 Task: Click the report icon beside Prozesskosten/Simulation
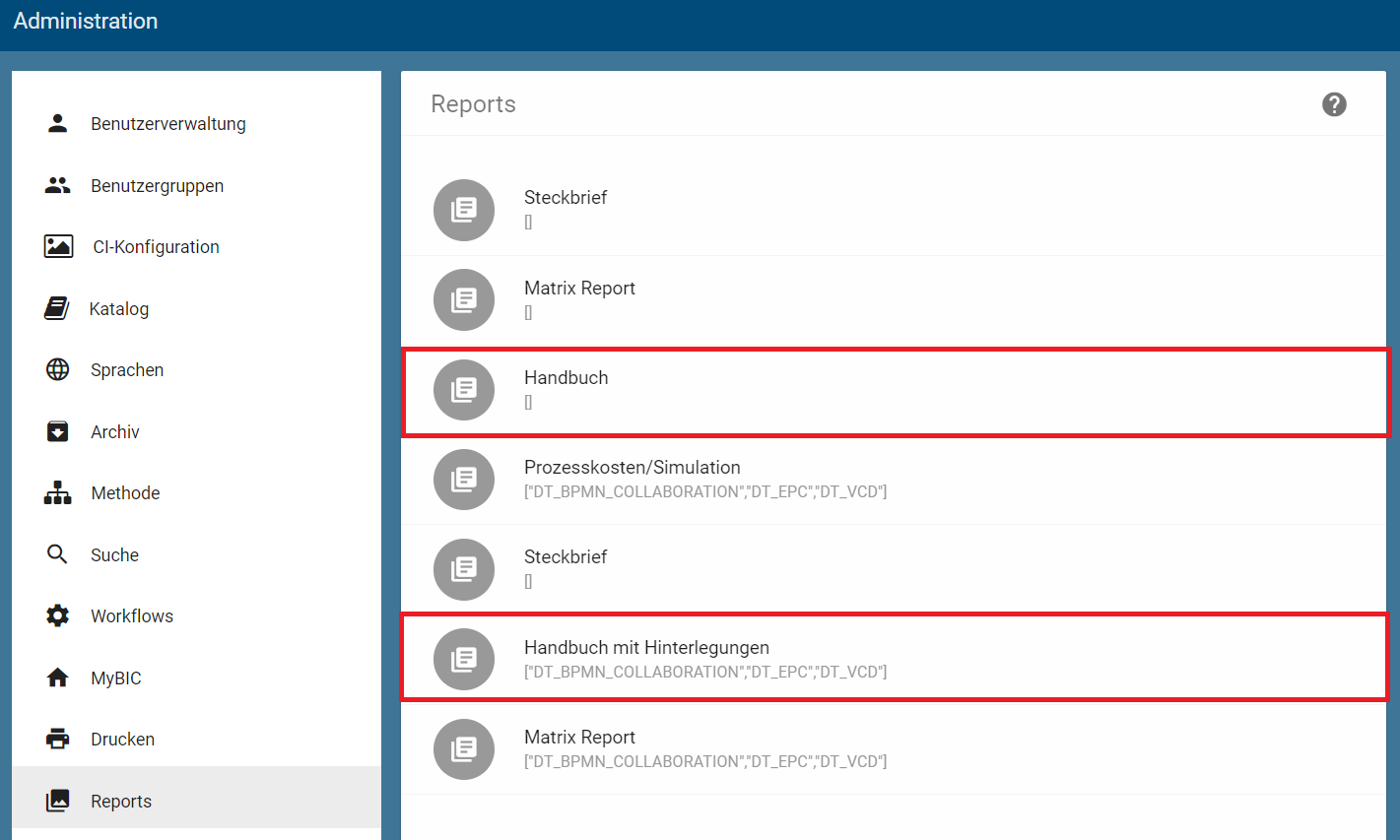click(x=463, y=480)
